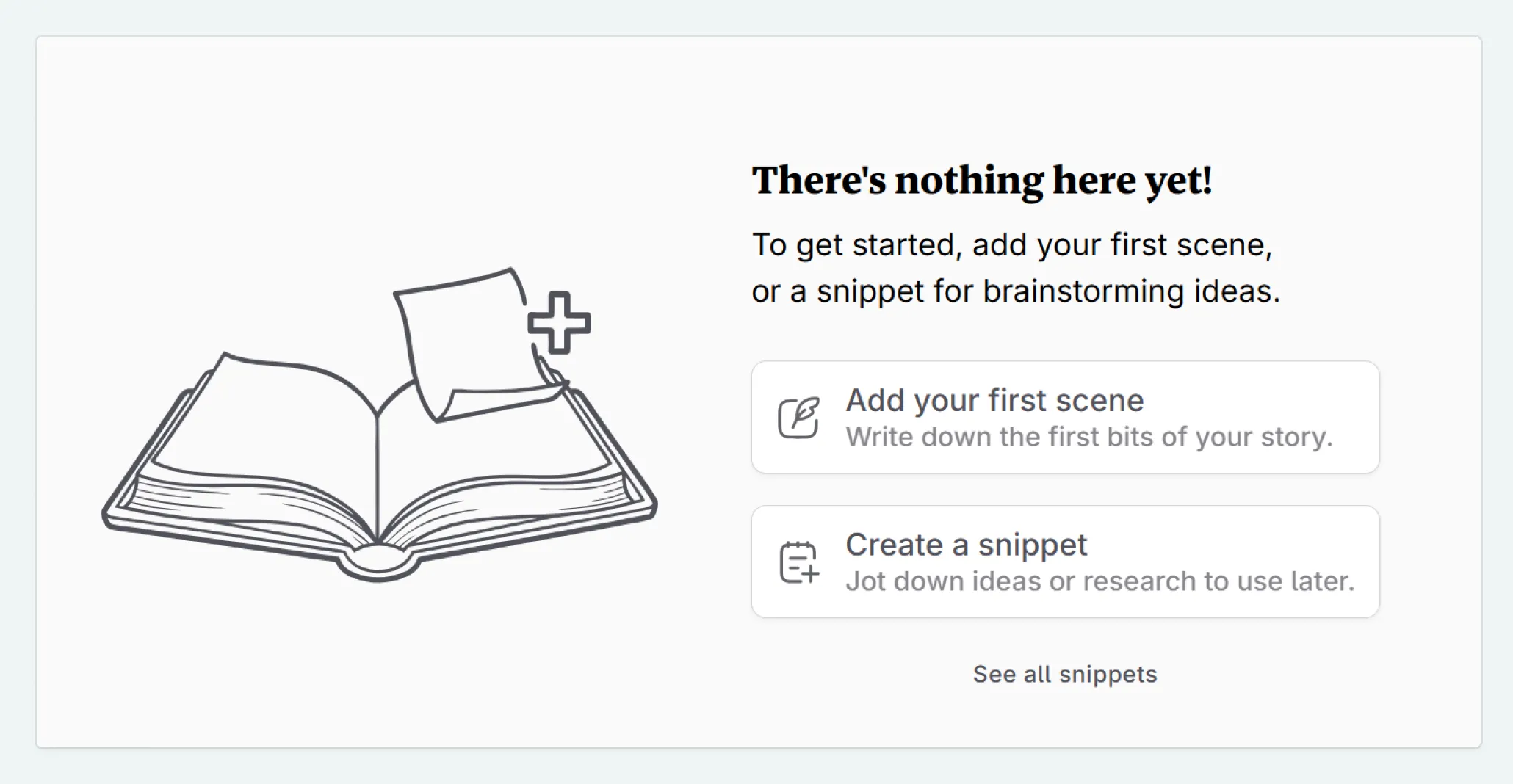Viewport: 1513px width, 784px height.
Task: Click the plus sign on the book illustration
Action: point(559,323)
